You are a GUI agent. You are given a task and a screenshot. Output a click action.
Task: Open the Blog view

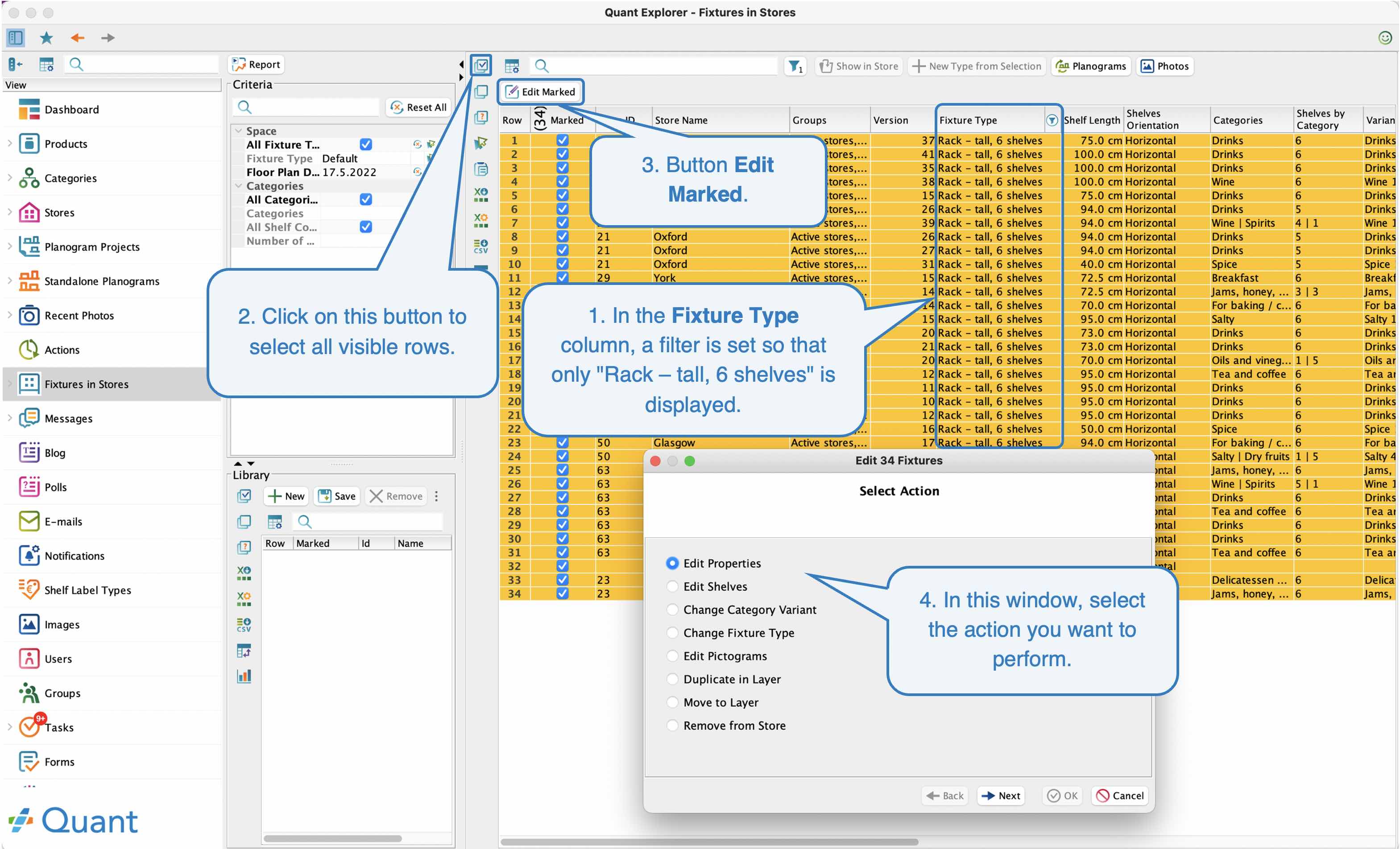point(54,453)
